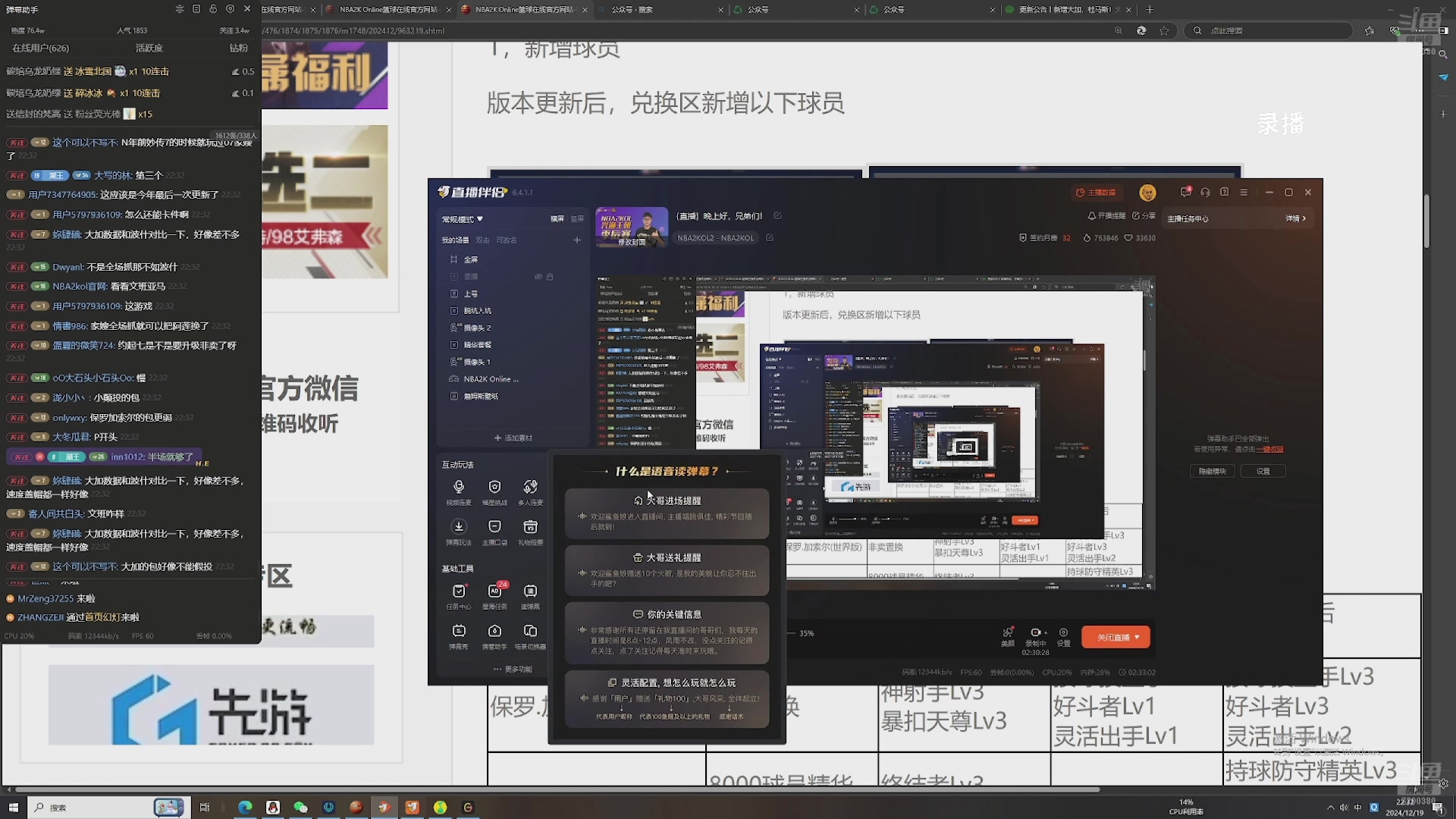Open 弹幕秀 tool icon
The width and height of the screenshot is (1456, 819).
tap(458, 636)
